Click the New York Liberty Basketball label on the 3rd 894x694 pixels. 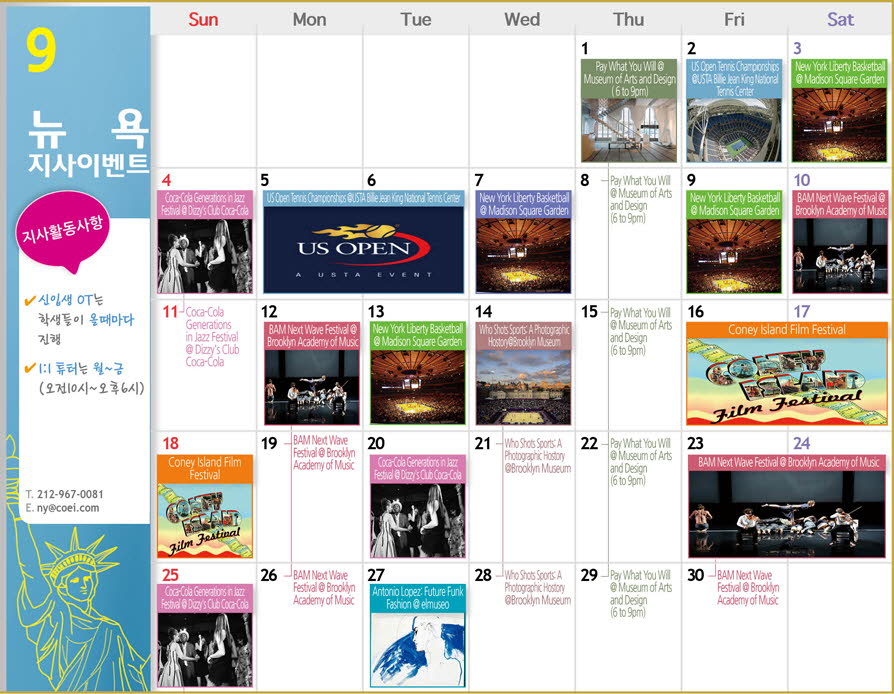839,73
